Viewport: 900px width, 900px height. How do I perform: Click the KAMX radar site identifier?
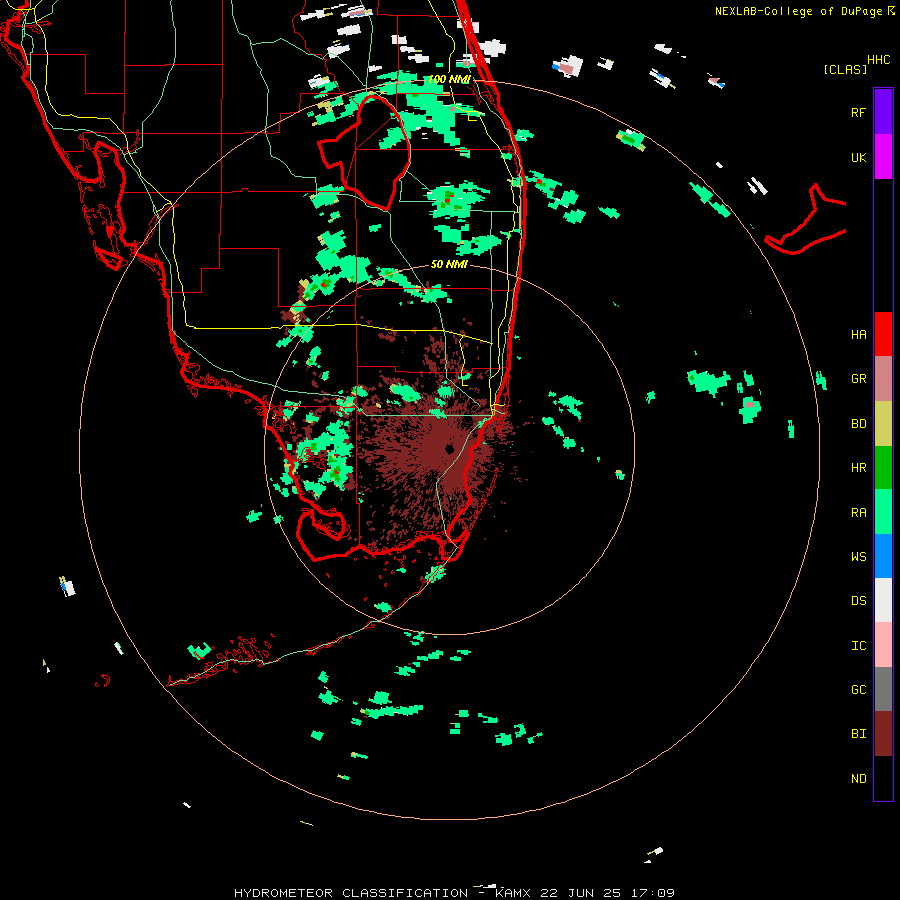tap(513, 893)
